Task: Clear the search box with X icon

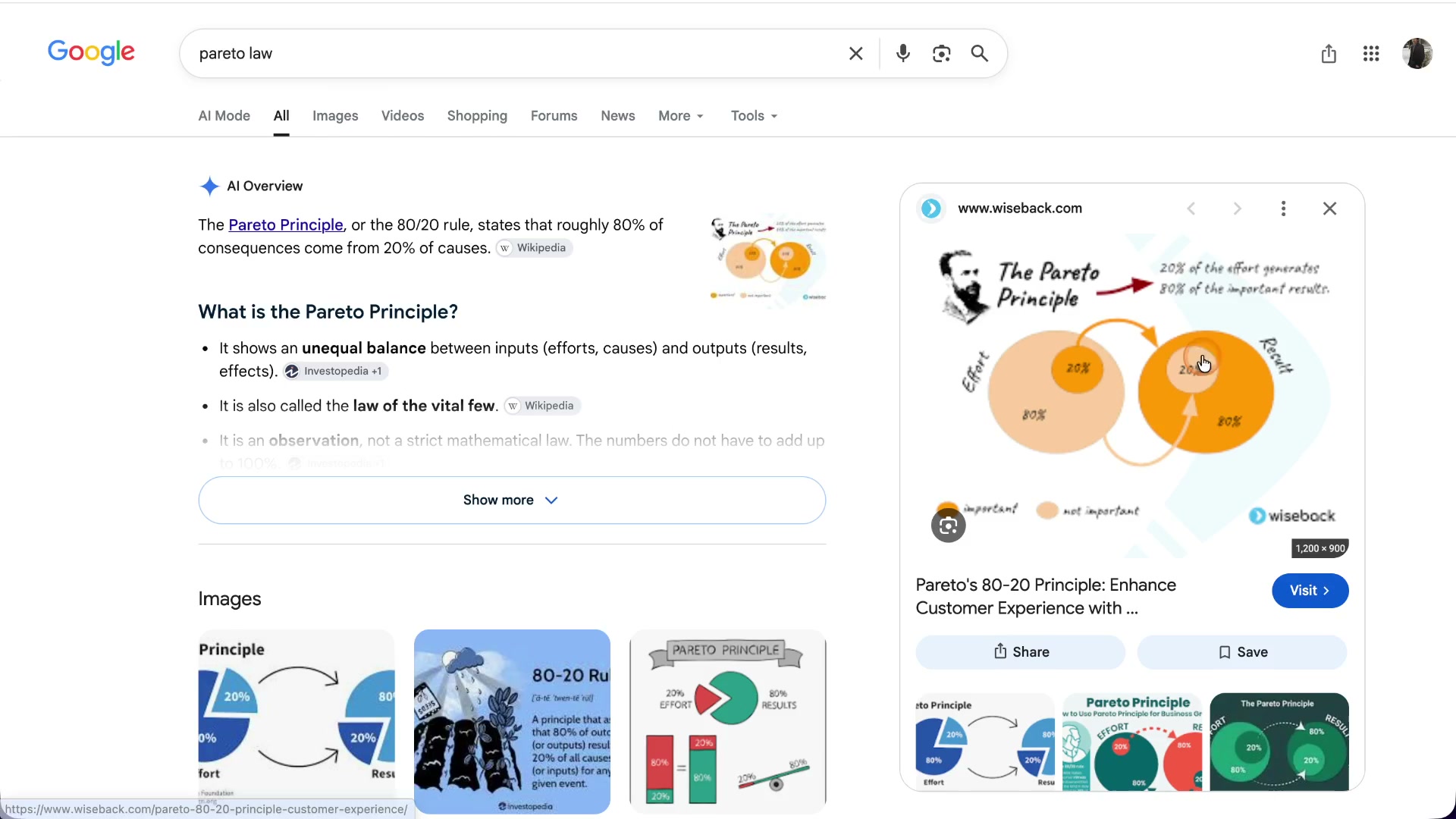Action: coord(855,54)
